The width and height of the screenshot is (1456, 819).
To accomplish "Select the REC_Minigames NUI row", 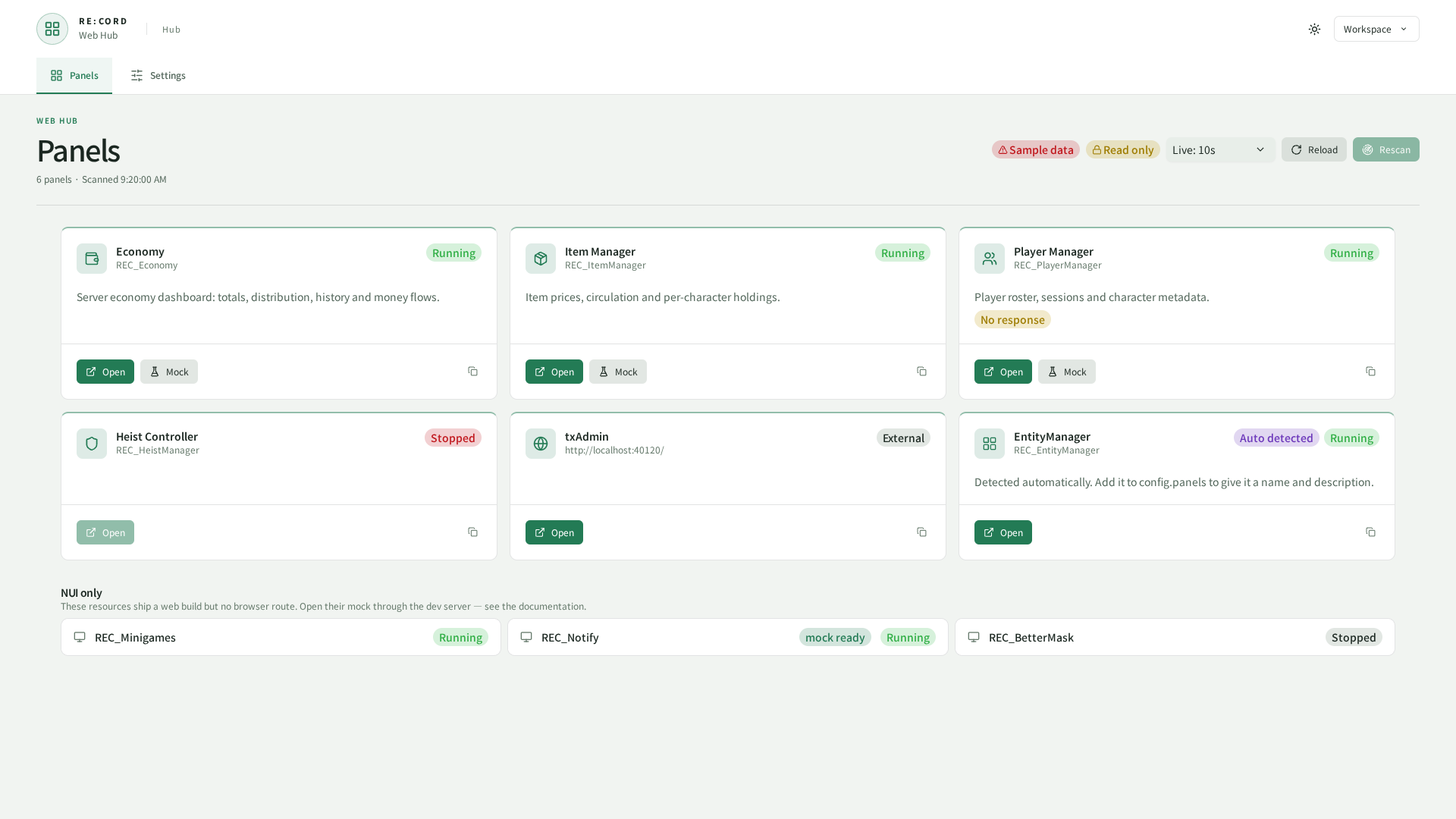I will pyautogui.click(x=281, y=637).
